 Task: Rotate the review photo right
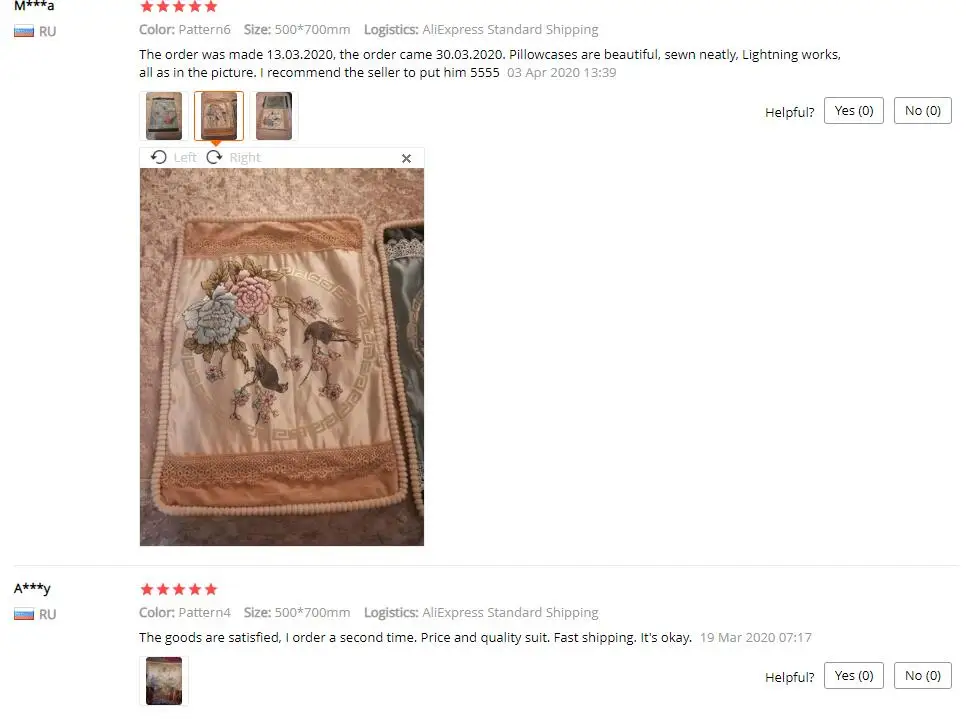tap(214, 157)
